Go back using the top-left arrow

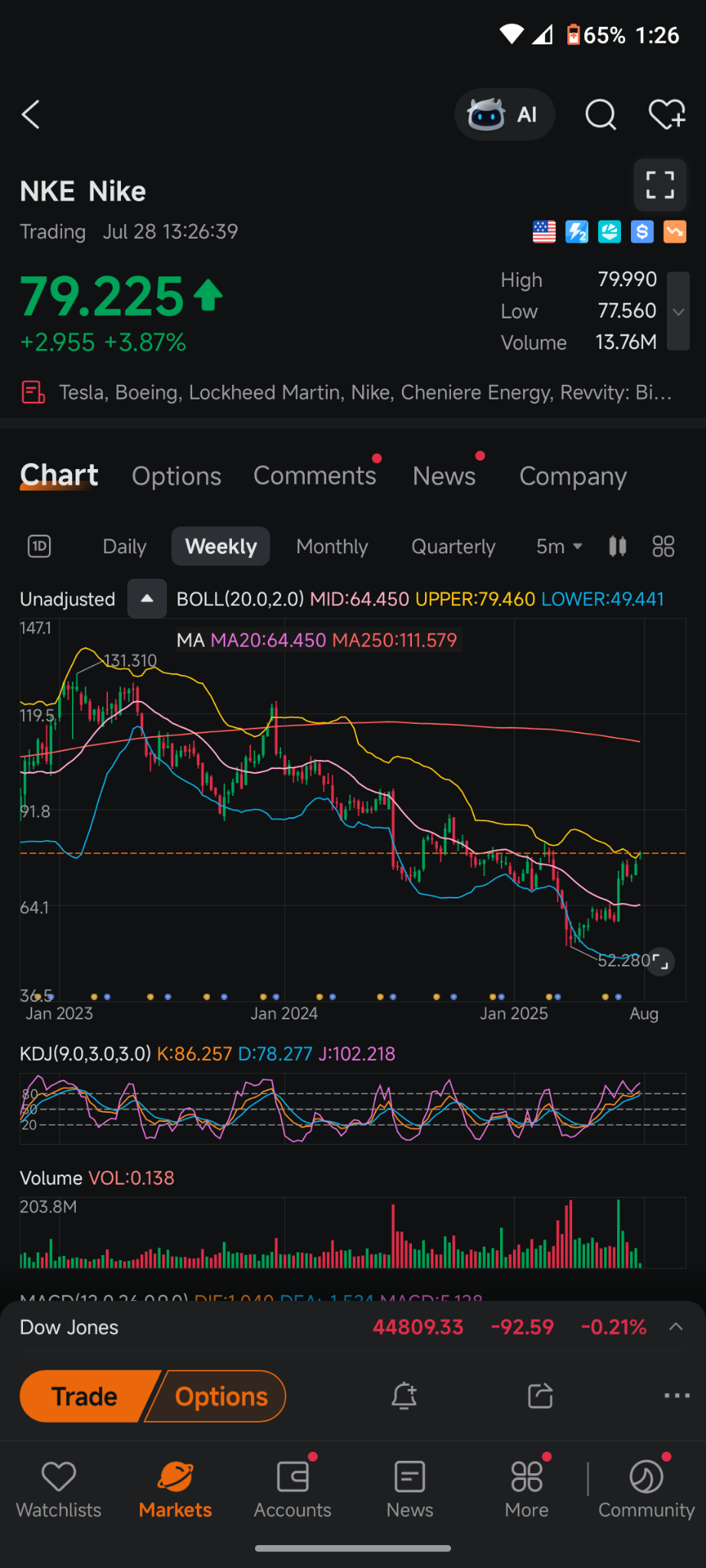31,115
